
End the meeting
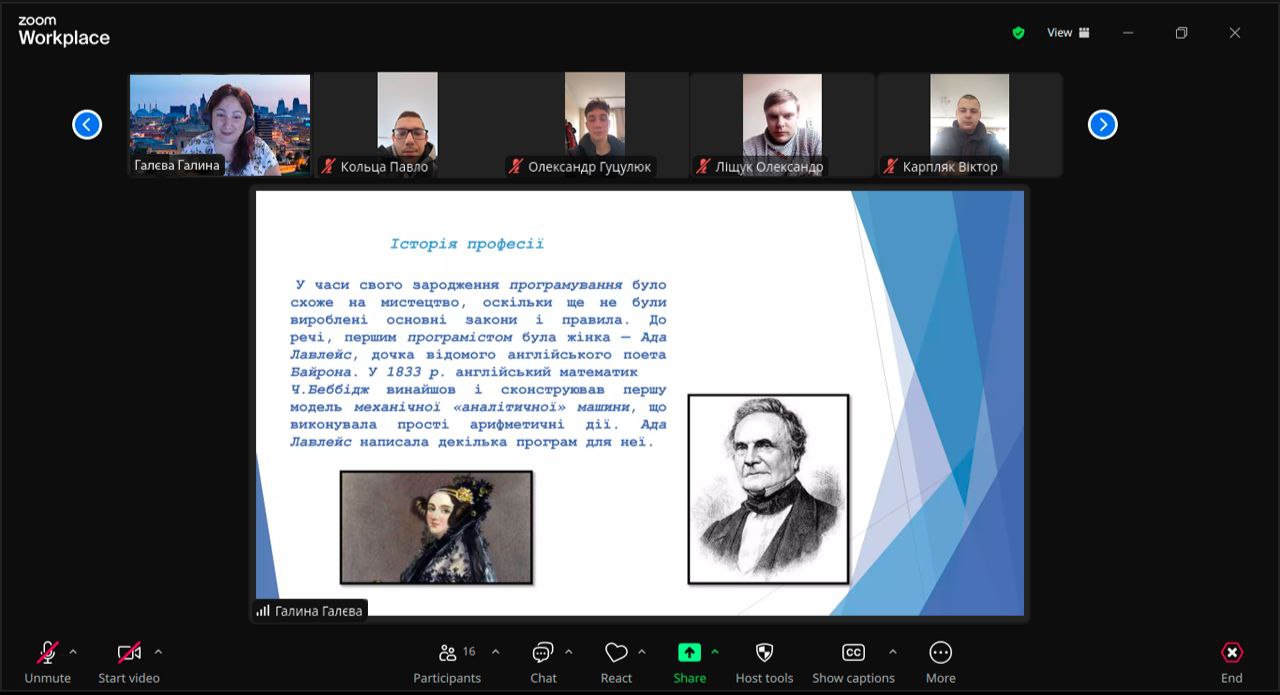[1232, 662]
